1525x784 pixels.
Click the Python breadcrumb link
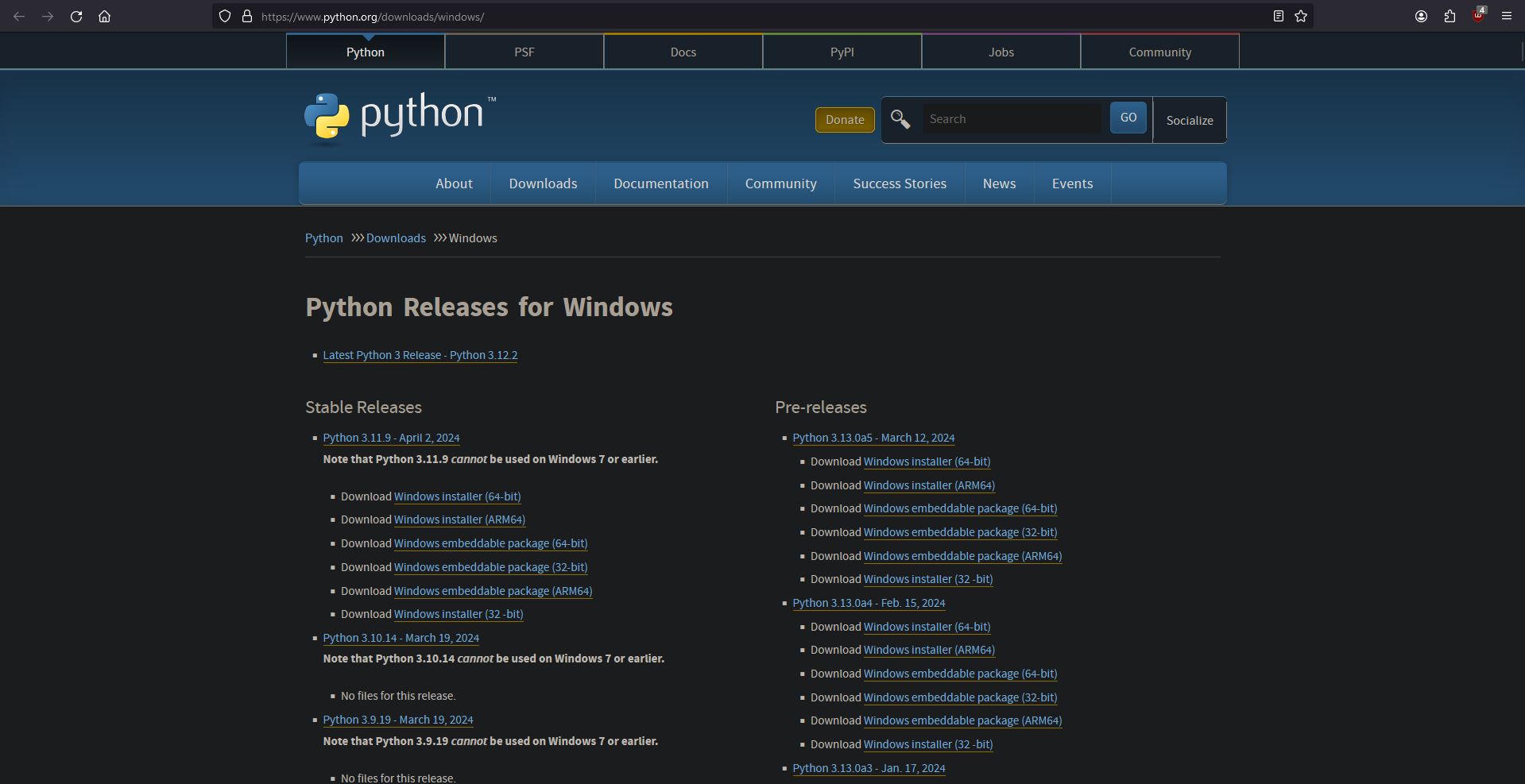pos(324,238)
